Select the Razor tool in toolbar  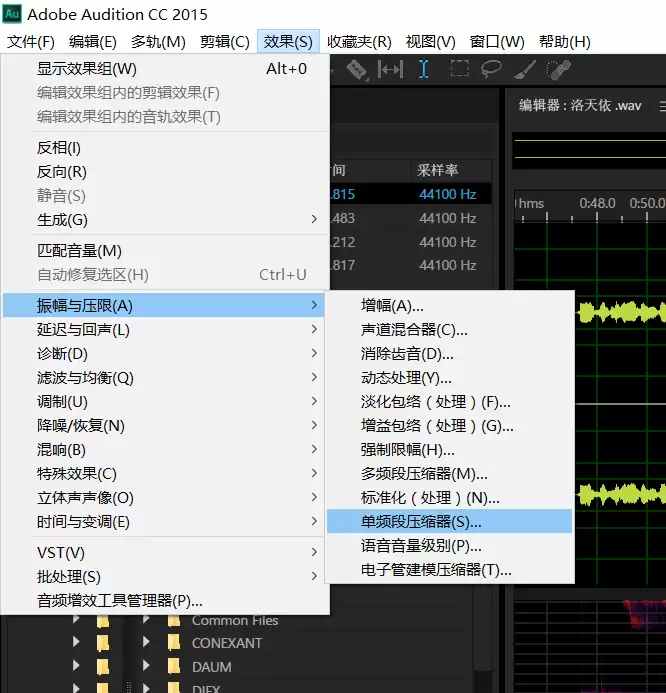(x=357, y=69)
